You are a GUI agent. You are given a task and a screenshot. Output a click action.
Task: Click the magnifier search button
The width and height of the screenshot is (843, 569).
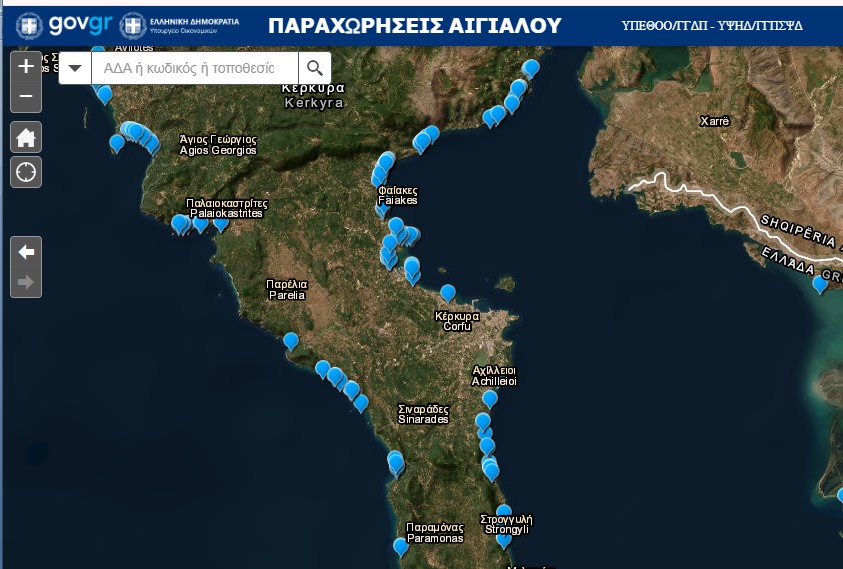[x=315, y=68]
